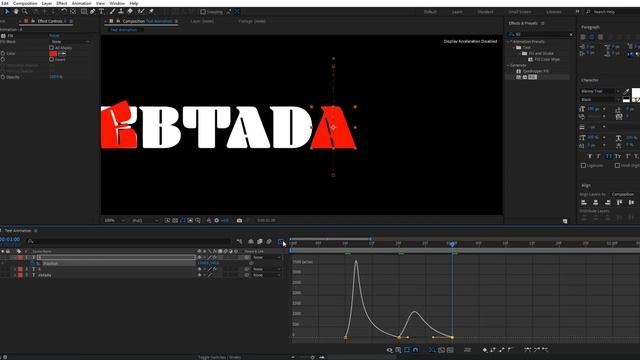The width and height of the screenshot is (640, 360).
Task: Toggle the Fill effect fx switch
Action: [x=3, y=36]
